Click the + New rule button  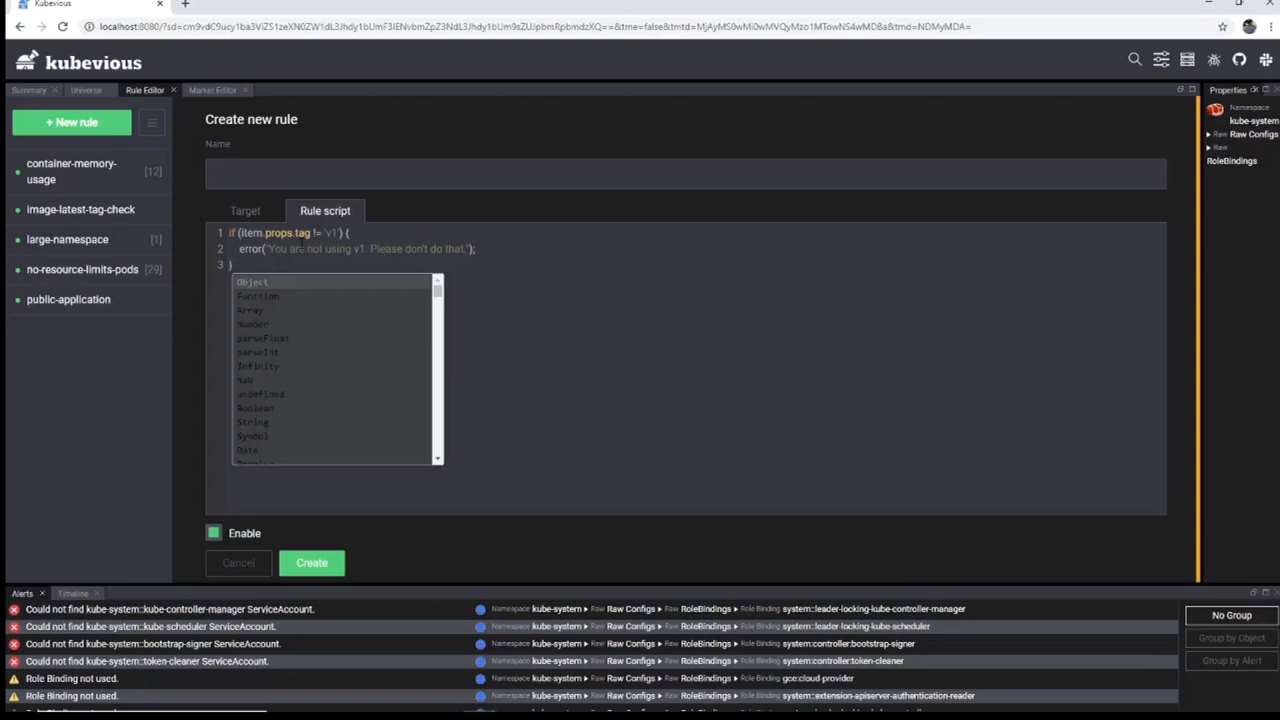72,122
